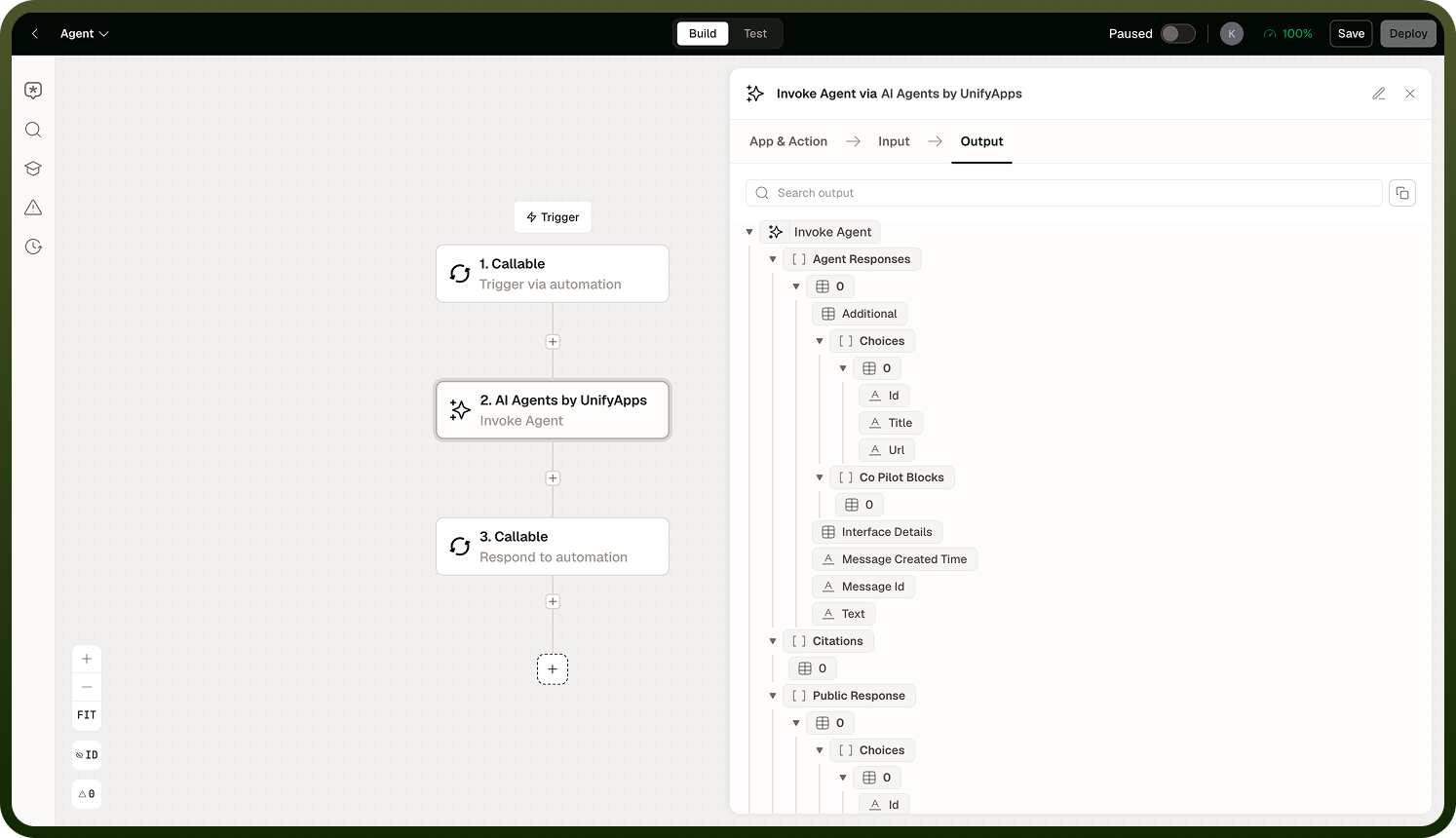
Task: Zoom out on the canvas
Action: pyautogui.click(x=87, y=687)
